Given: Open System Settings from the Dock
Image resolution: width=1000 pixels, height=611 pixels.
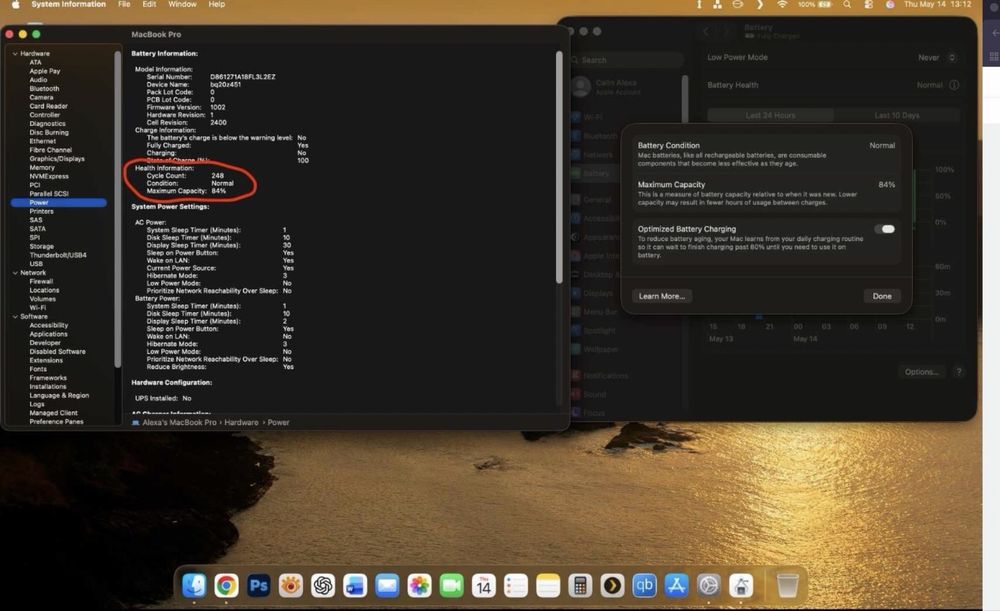Looking at the screenshot, I should 709,585.
